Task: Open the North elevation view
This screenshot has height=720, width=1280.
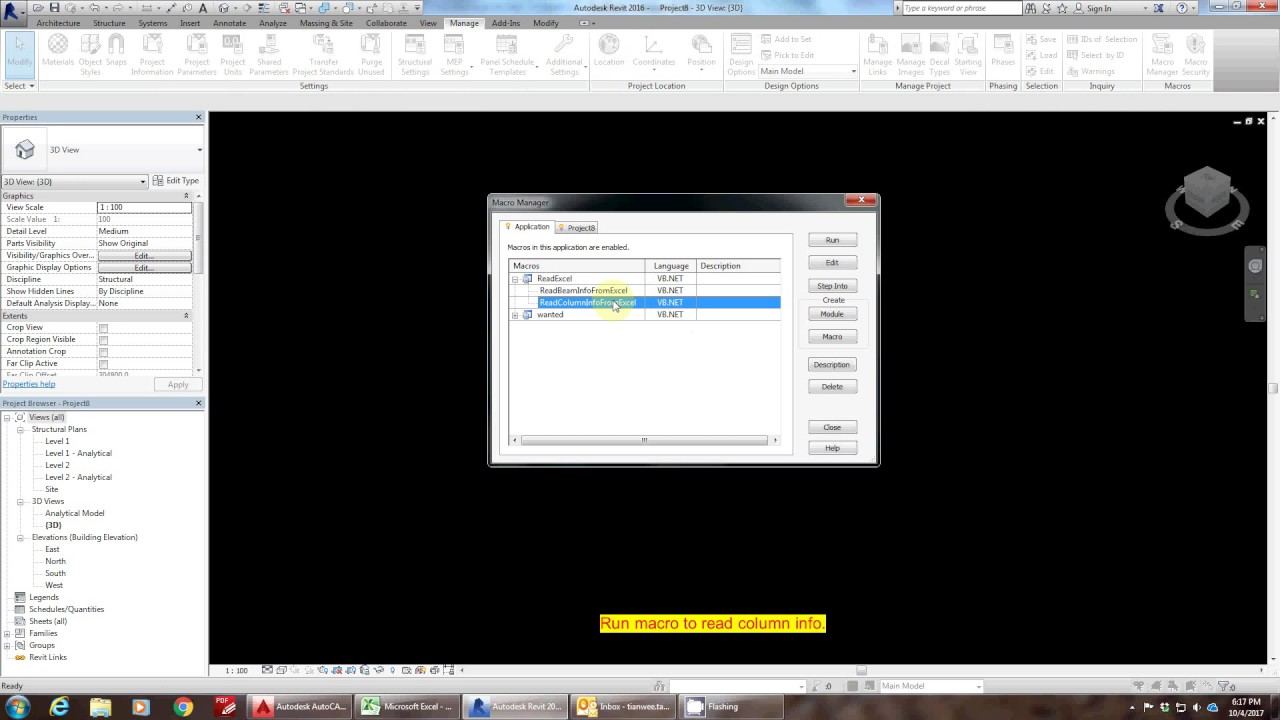Action: tap(55, 561)
